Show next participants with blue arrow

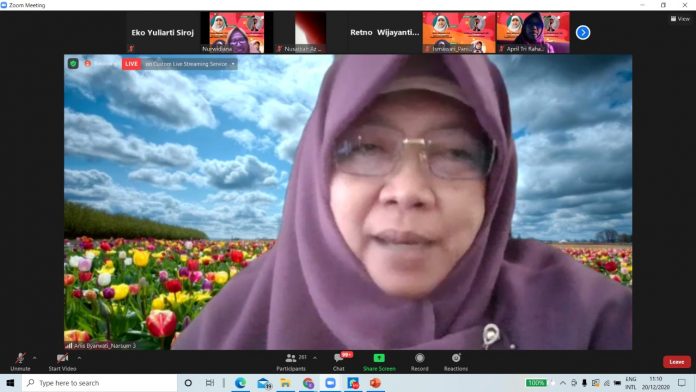(x=583, y=32)
